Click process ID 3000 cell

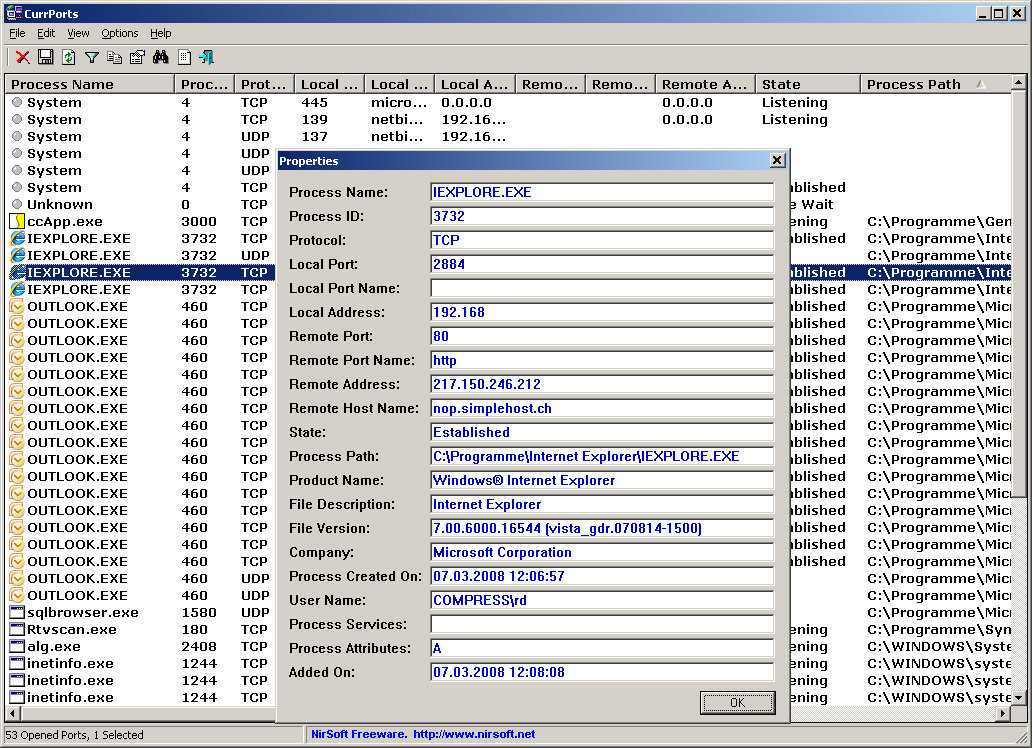pos(199,221)
